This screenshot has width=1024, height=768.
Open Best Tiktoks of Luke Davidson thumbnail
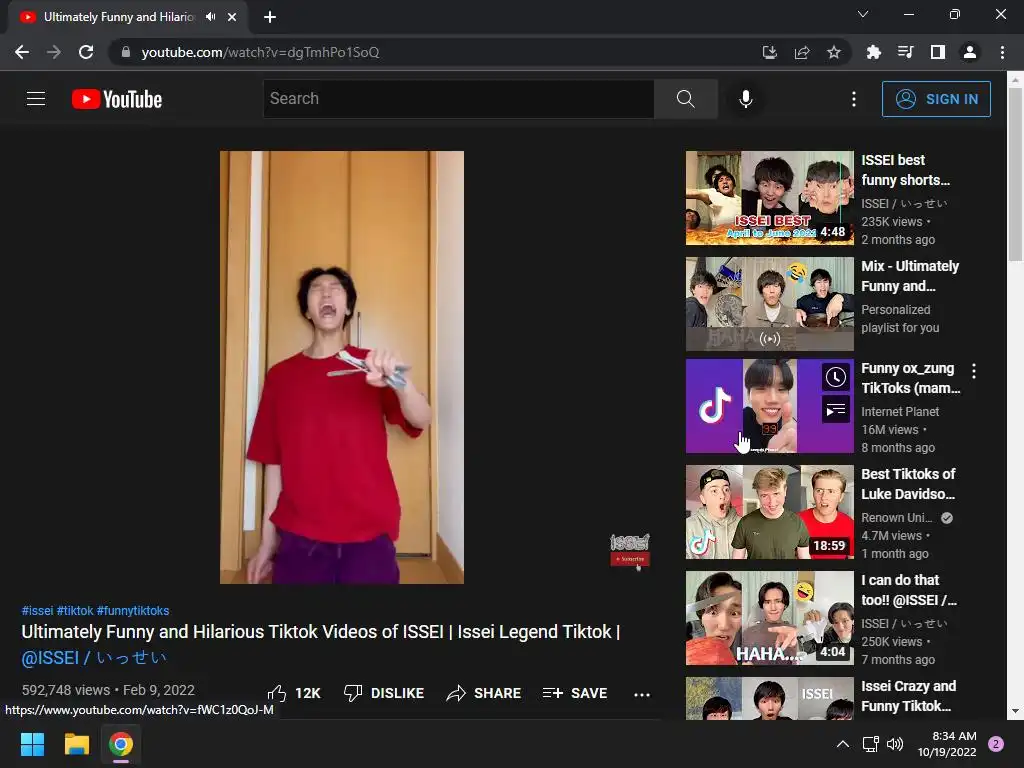[x=769, y=512]
